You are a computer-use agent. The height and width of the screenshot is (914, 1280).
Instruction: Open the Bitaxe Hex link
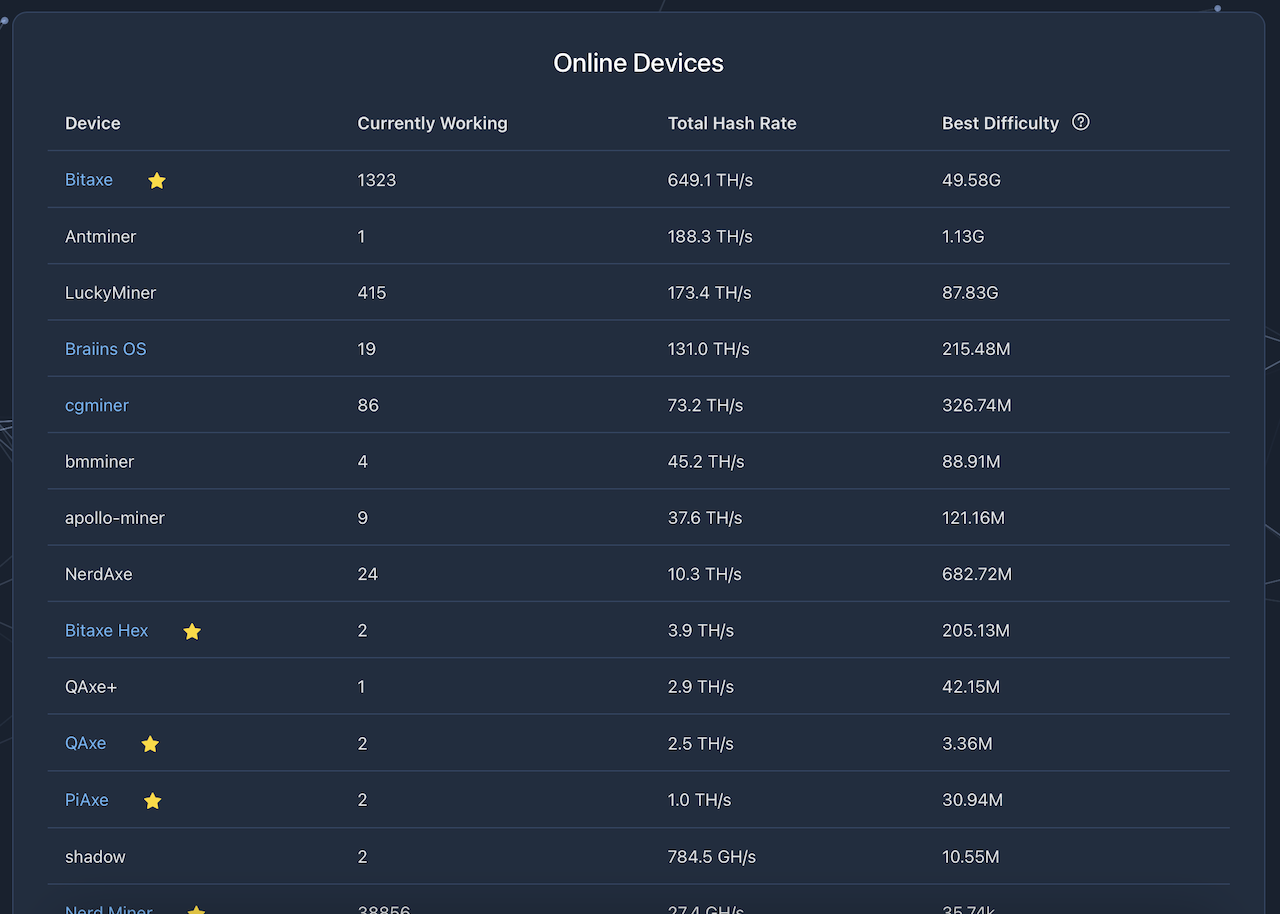106,631
